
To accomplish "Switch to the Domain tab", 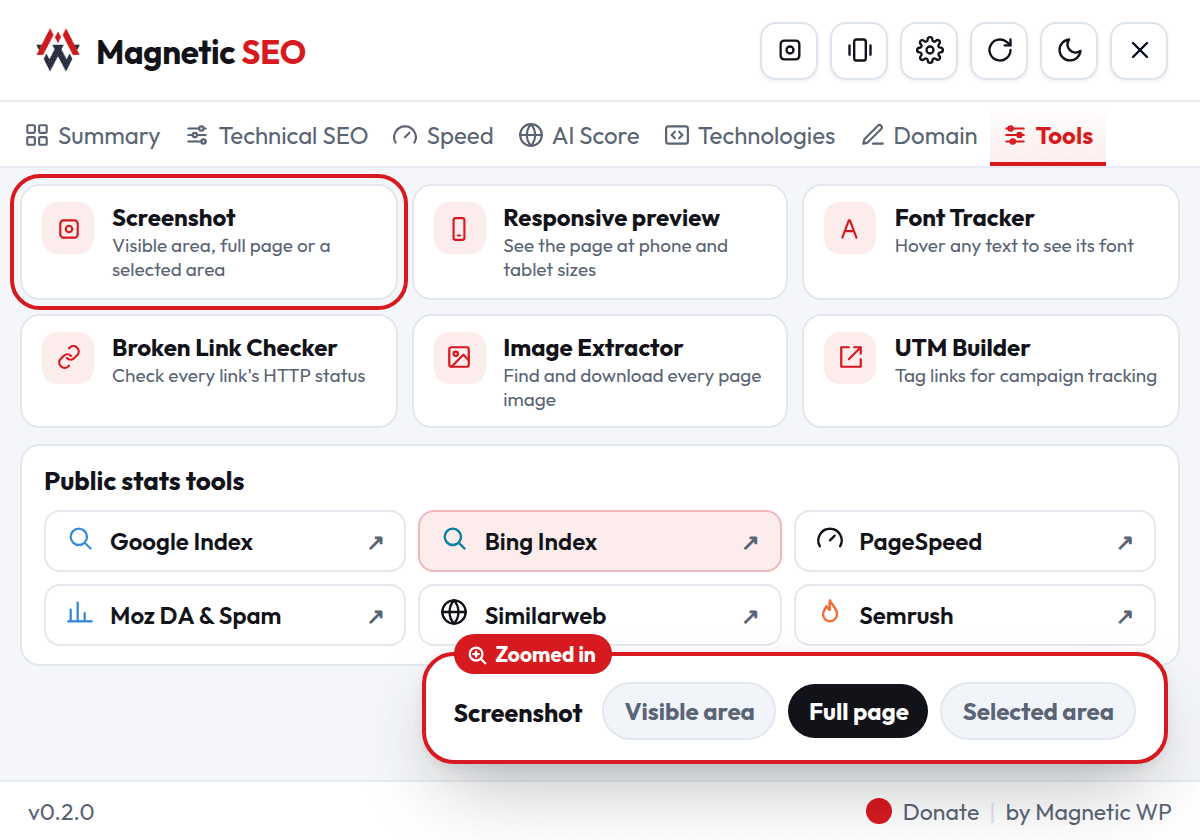I will [x=919, y=136].
